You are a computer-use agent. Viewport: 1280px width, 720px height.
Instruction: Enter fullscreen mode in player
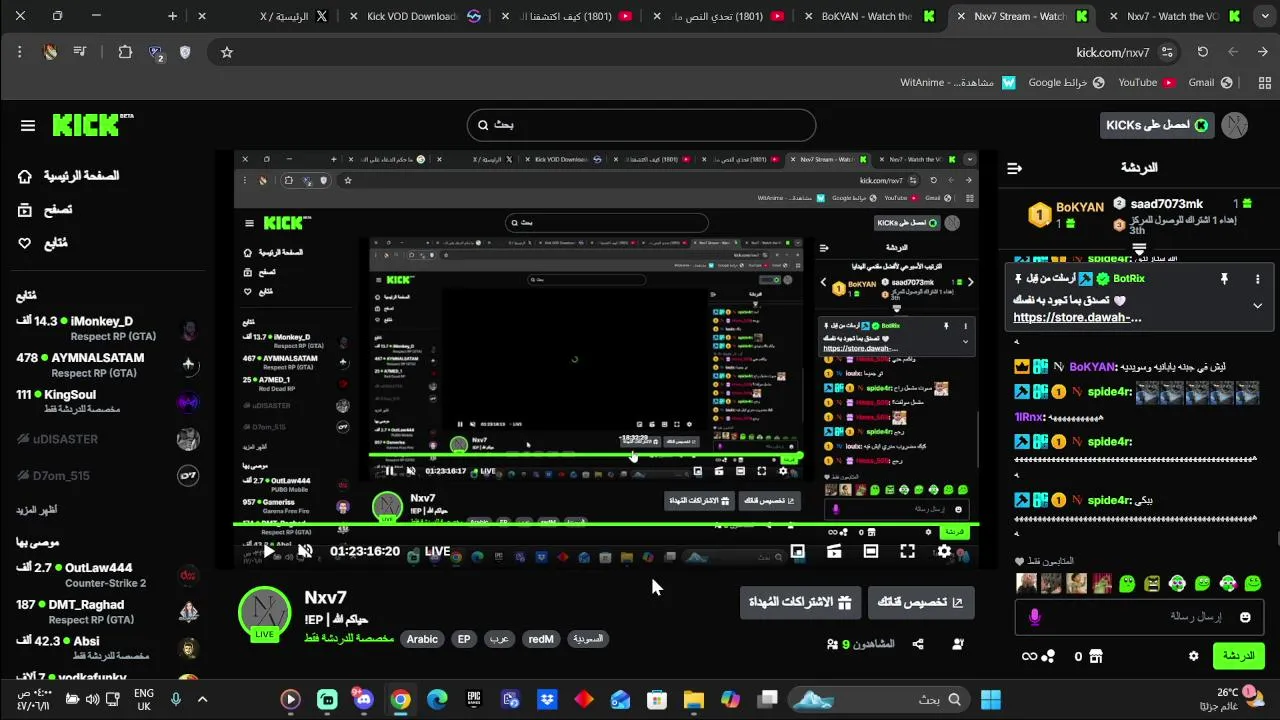(907, 551)
